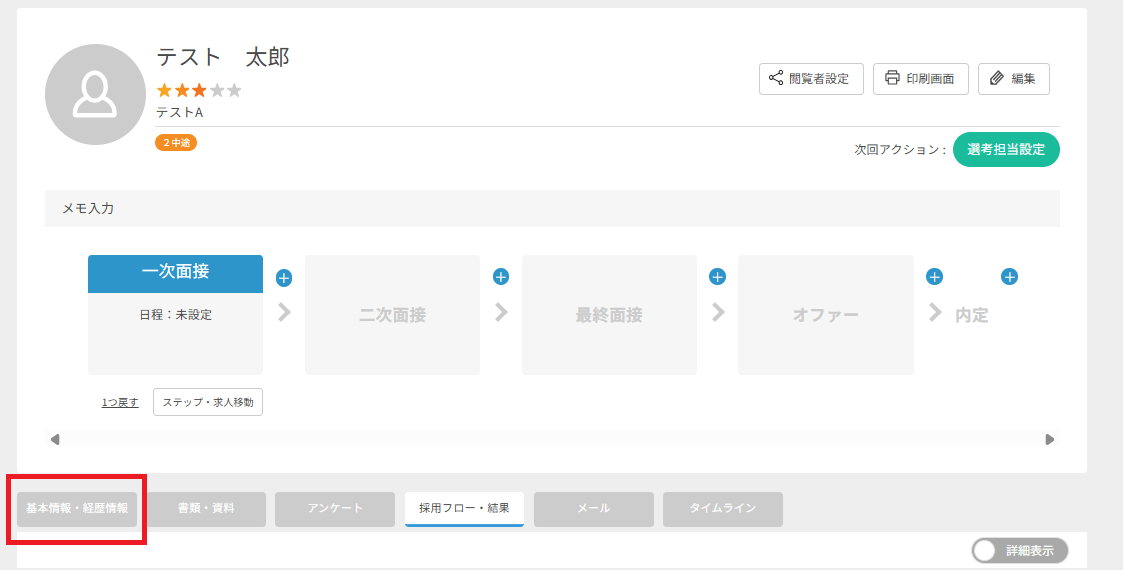The width and height of the screenshot is (1123, 572).
Task: Click the last plus icon above 内定
Action: (1009, 277)
